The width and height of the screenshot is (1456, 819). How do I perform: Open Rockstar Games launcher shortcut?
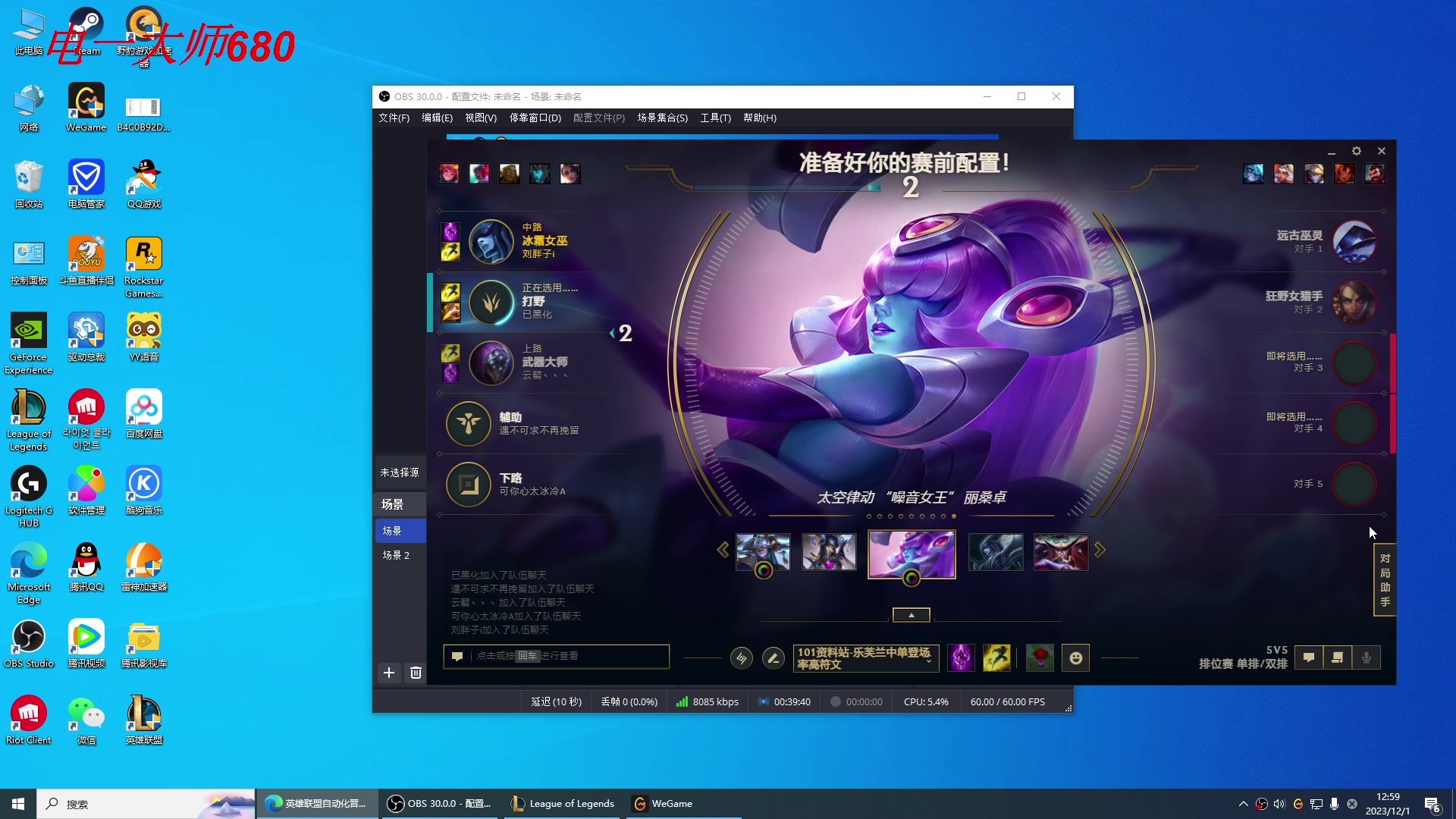(144, 267)
